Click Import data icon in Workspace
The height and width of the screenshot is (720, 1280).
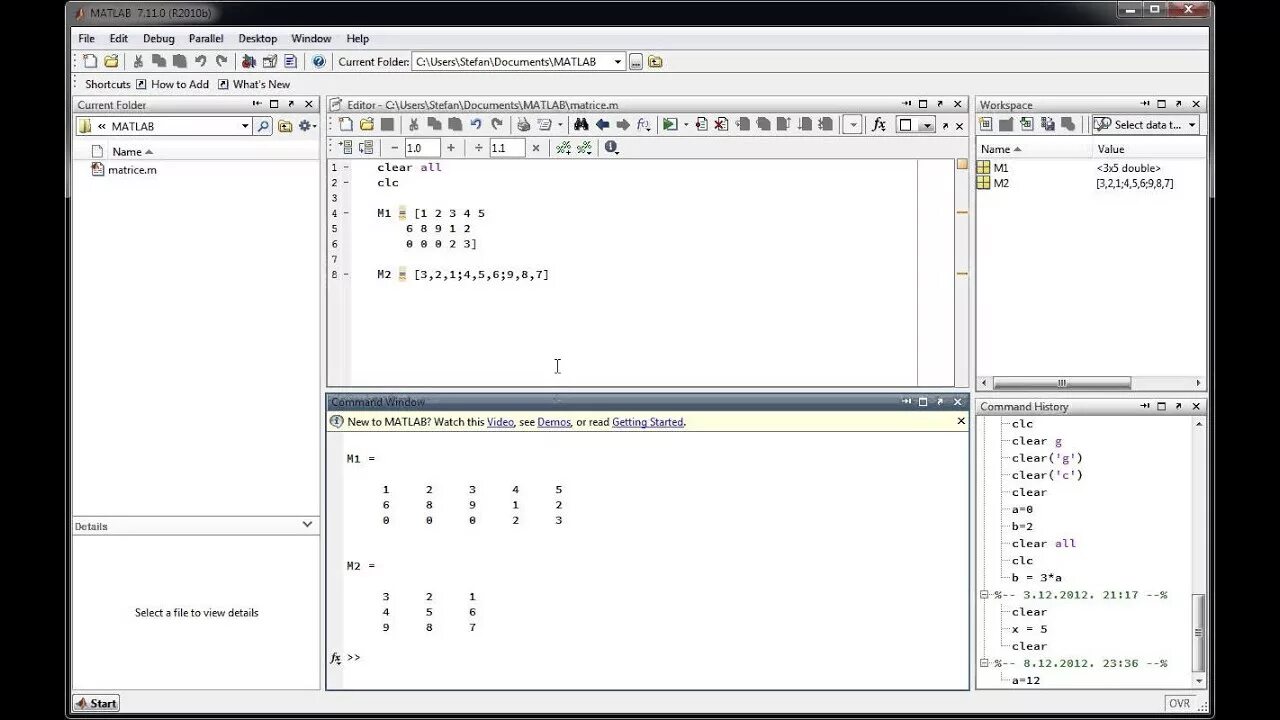click(x=1027, y=124)
